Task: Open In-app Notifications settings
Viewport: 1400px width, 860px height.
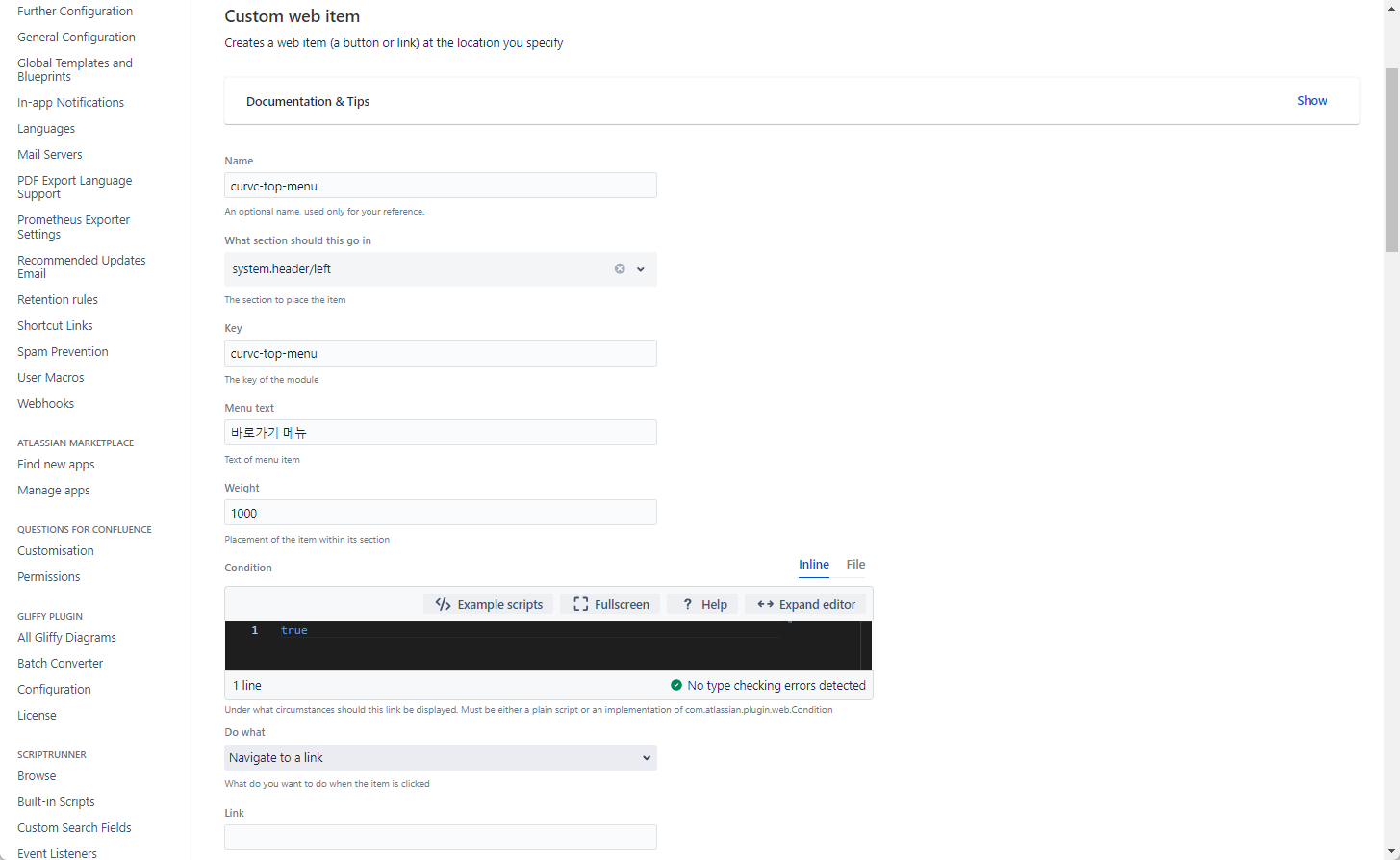Action: (70, 103)
